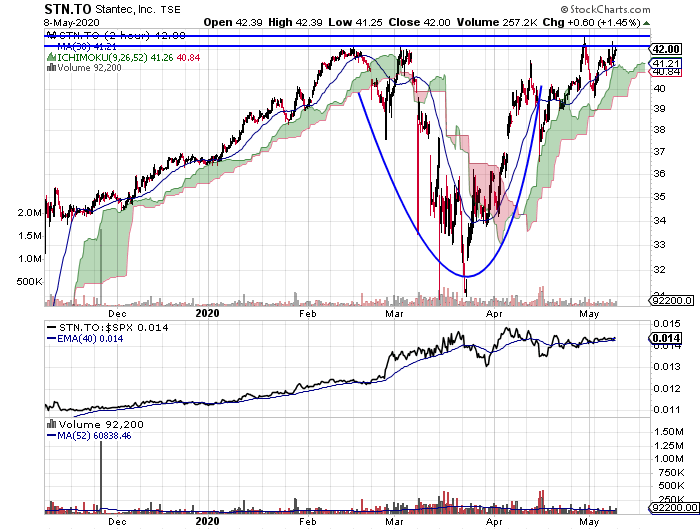Viewport: 700px width, 530px height.
Task: Click the 500K volume scale label on the price panel
Action: [x=29, y=282]
